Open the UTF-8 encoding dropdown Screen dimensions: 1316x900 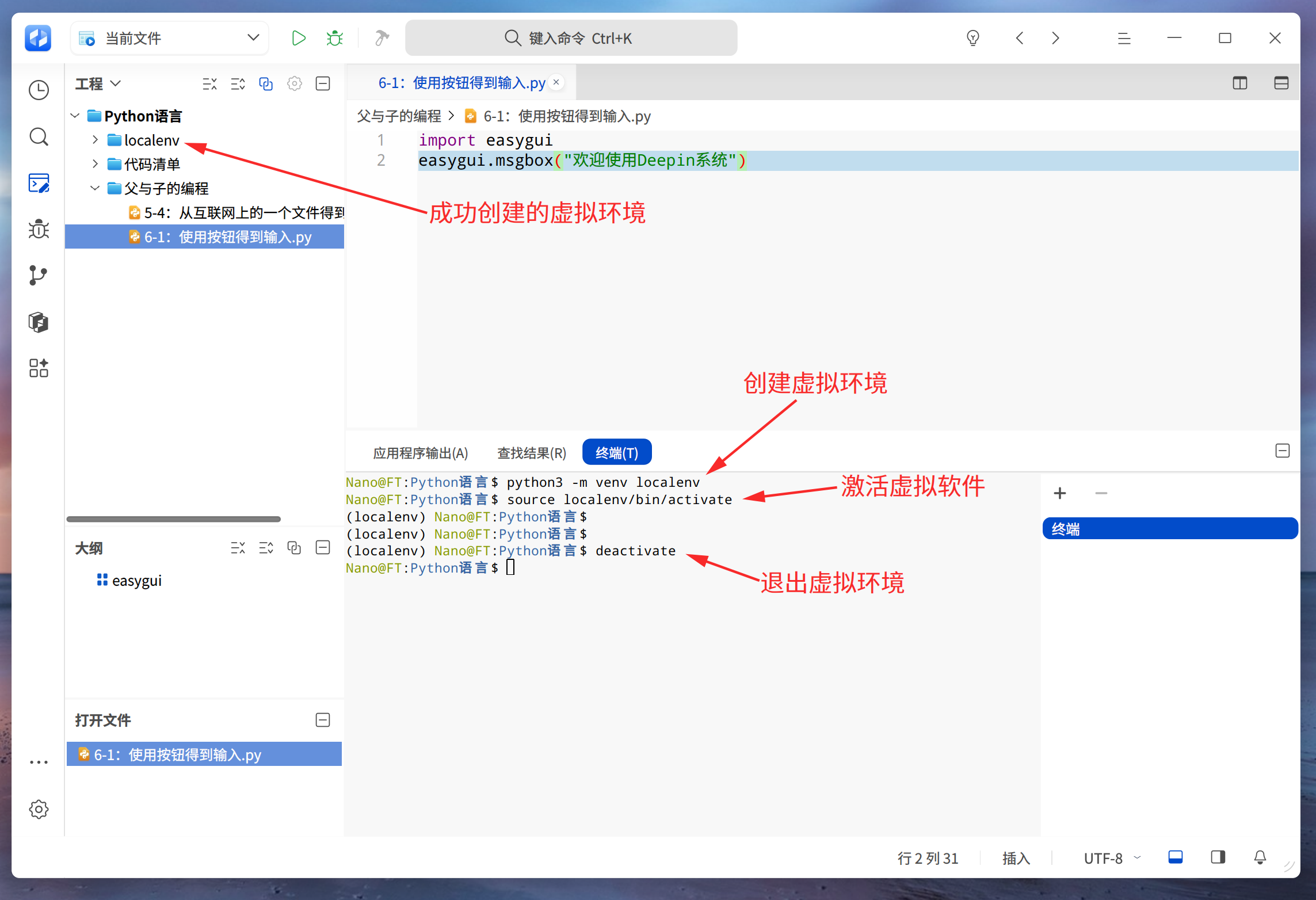(1112, 858)
